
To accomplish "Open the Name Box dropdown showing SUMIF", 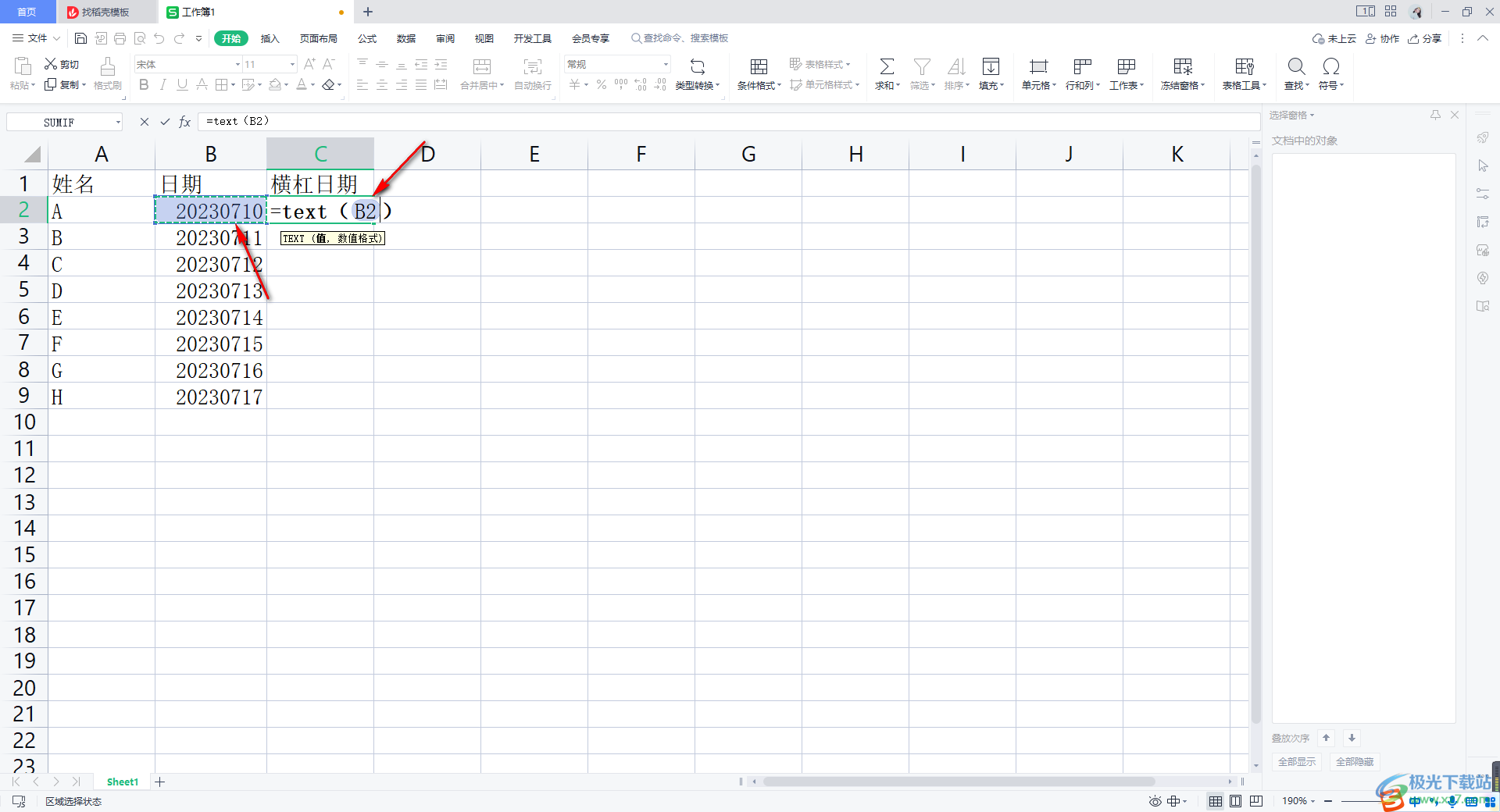I will click(x=118, y=122).
